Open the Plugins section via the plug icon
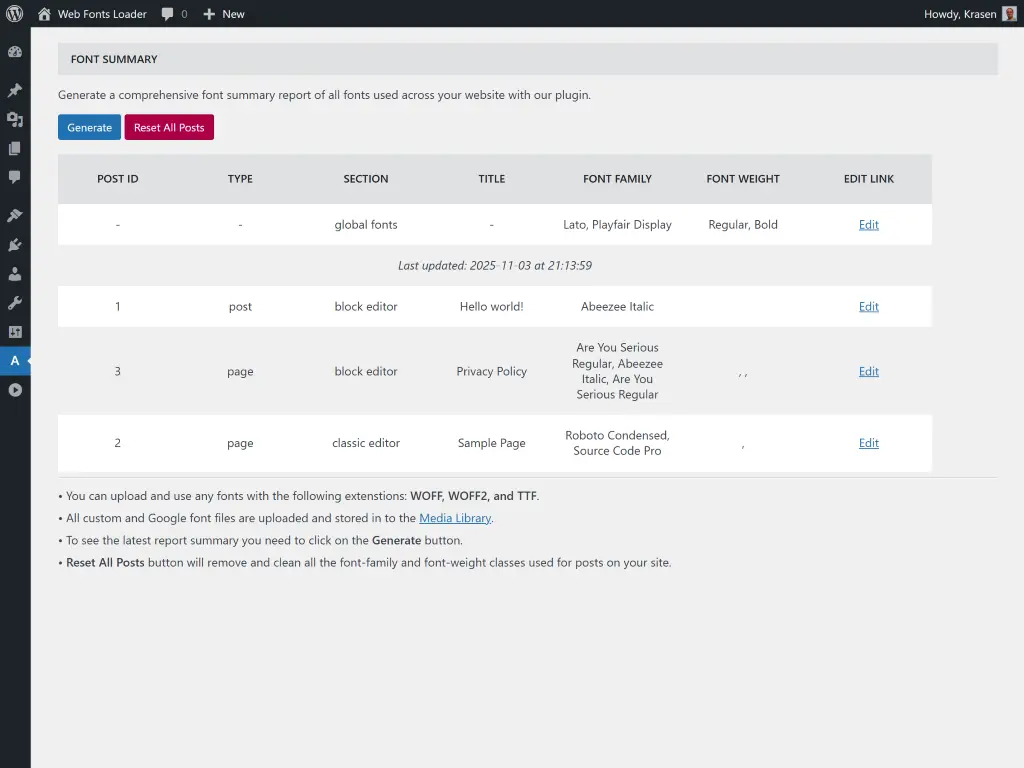This screenshot has width=1024, height=768. 15,244
